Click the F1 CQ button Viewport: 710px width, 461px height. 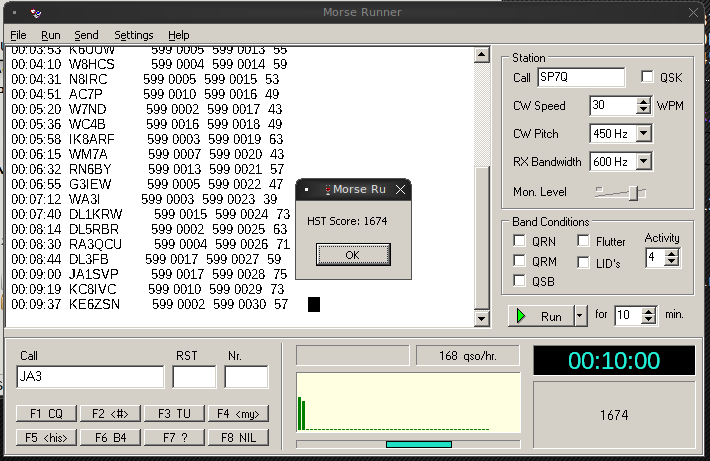pyautogui.click(x=47, y=413)
